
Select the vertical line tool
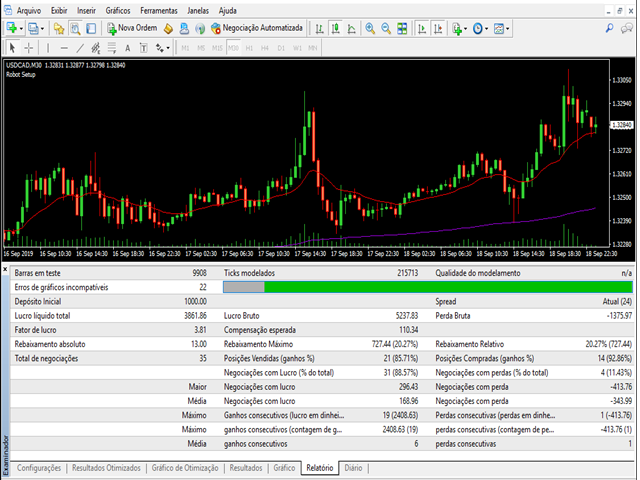tap(48, 48)
